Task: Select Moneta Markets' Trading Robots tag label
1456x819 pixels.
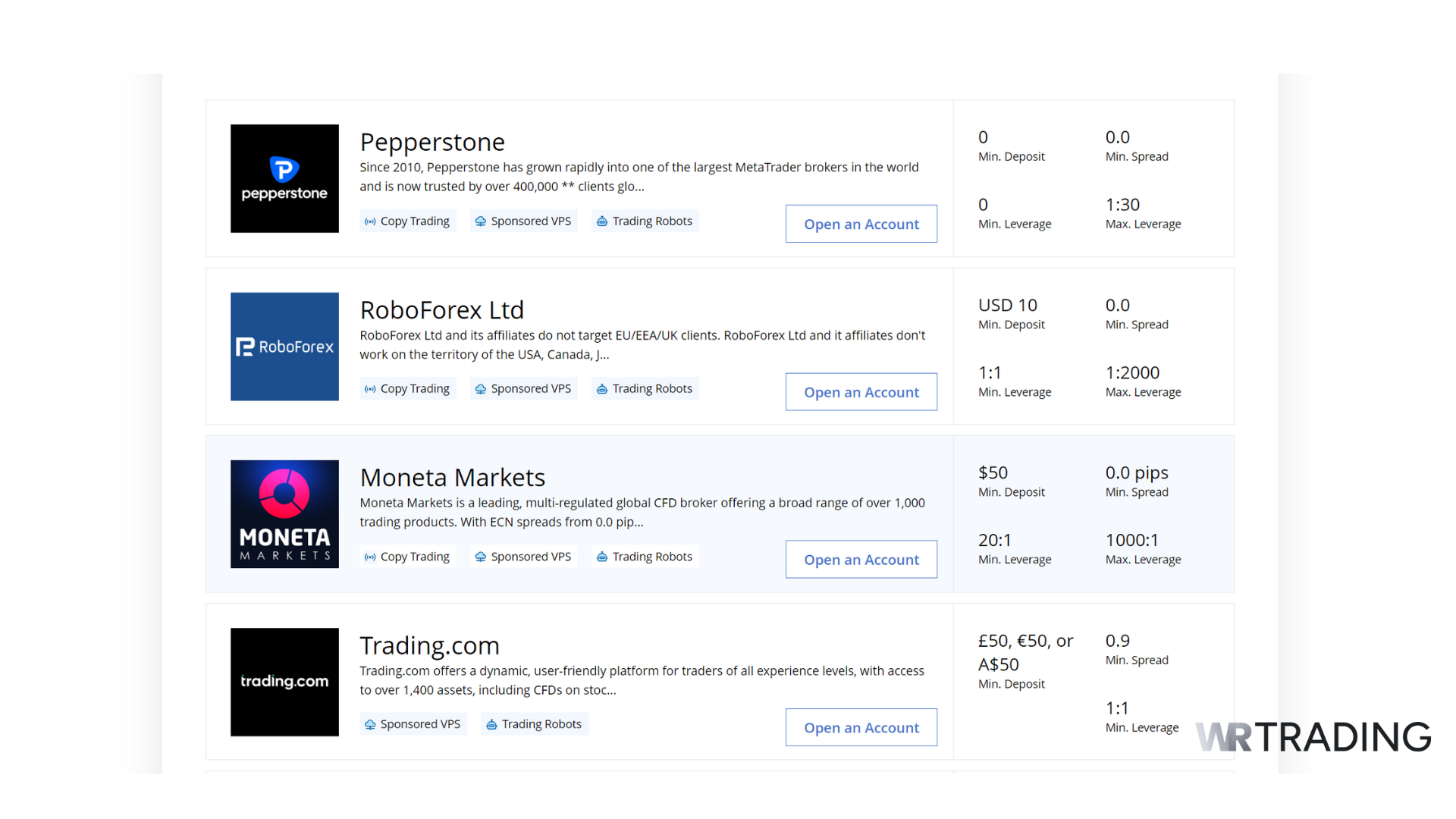Action: click(652, 557)
